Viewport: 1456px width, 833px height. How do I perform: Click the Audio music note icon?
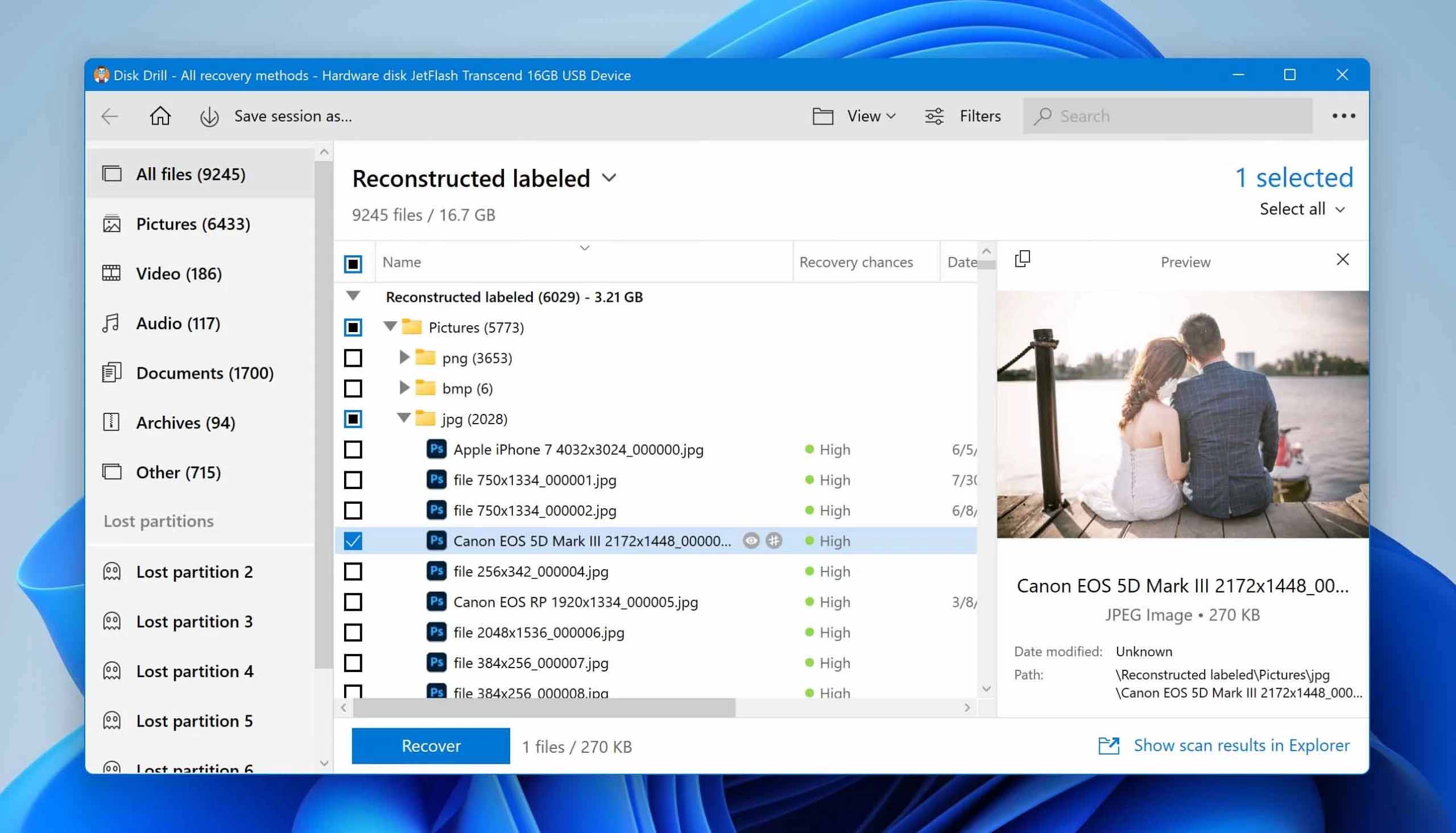click(111, 323)
